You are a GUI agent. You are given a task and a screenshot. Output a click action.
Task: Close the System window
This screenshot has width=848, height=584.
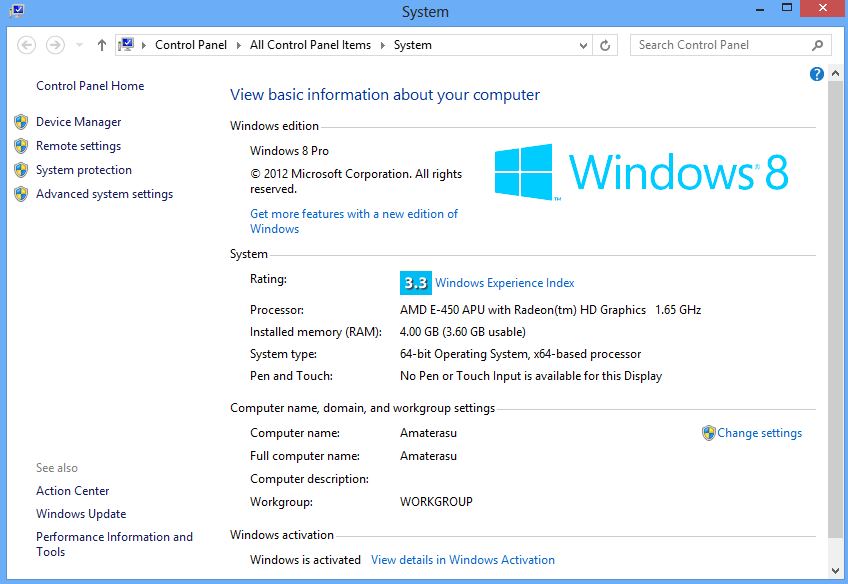coord(823,8)
